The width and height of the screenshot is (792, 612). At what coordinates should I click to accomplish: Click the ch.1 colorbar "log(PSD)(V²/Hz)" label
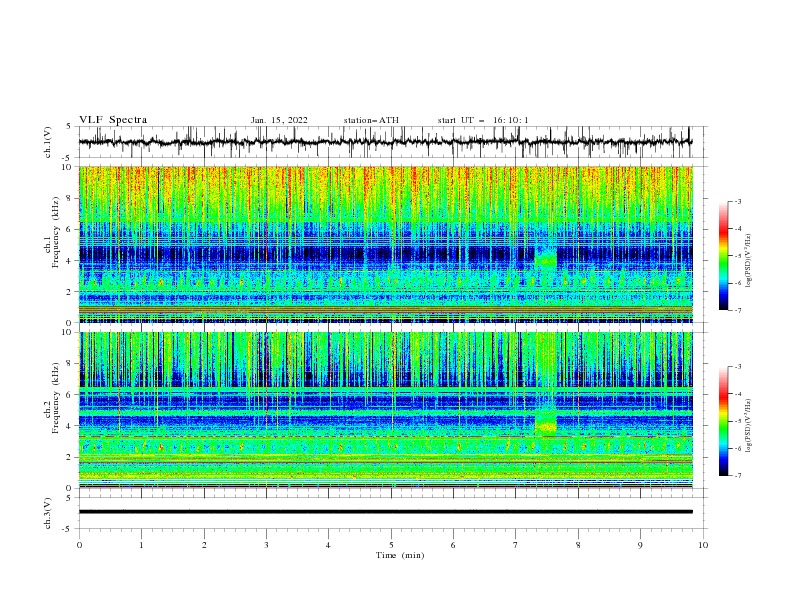[748, 261]
